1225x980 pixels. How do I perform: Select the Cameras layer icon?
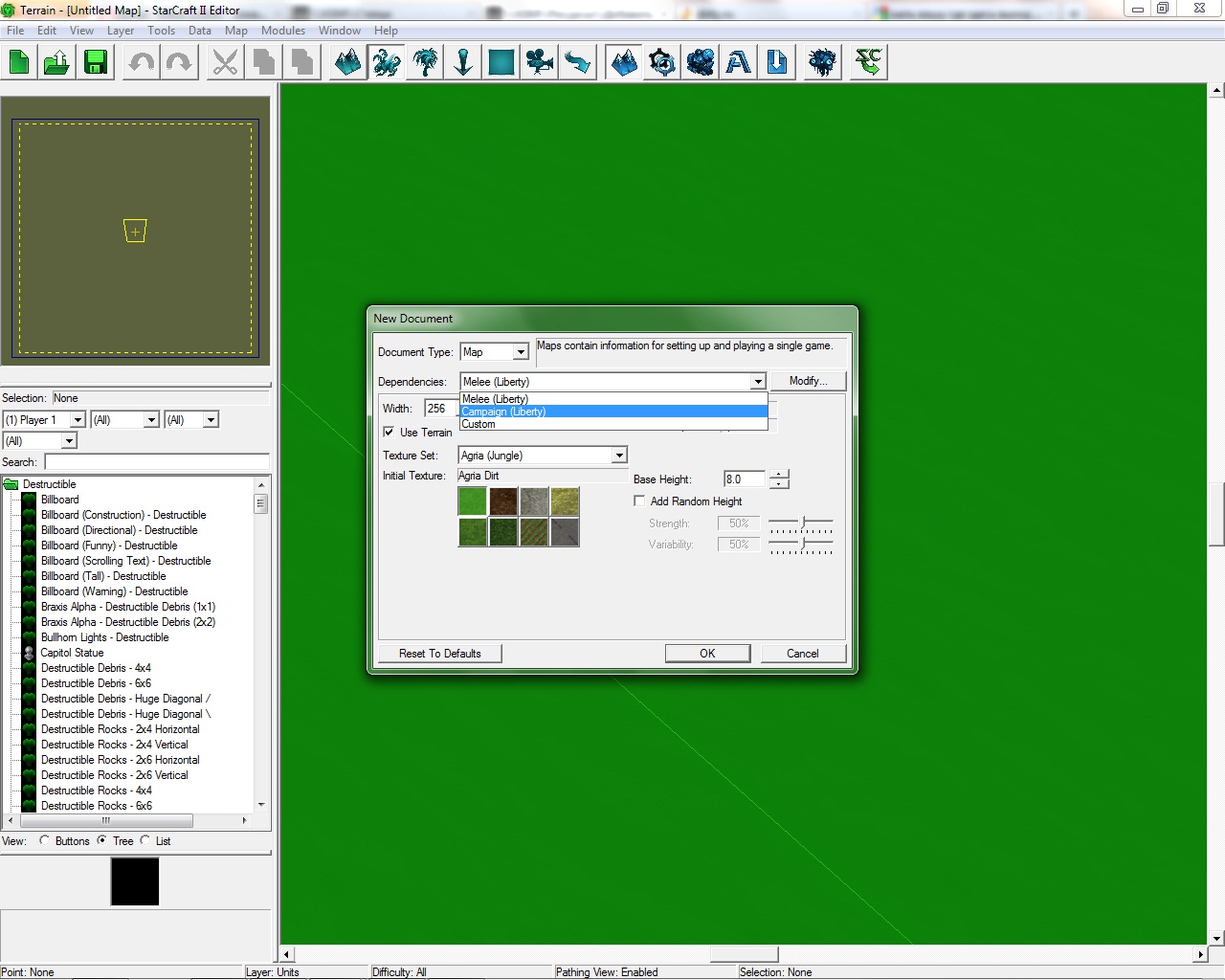pyautogui.click(x=540, y=63)
